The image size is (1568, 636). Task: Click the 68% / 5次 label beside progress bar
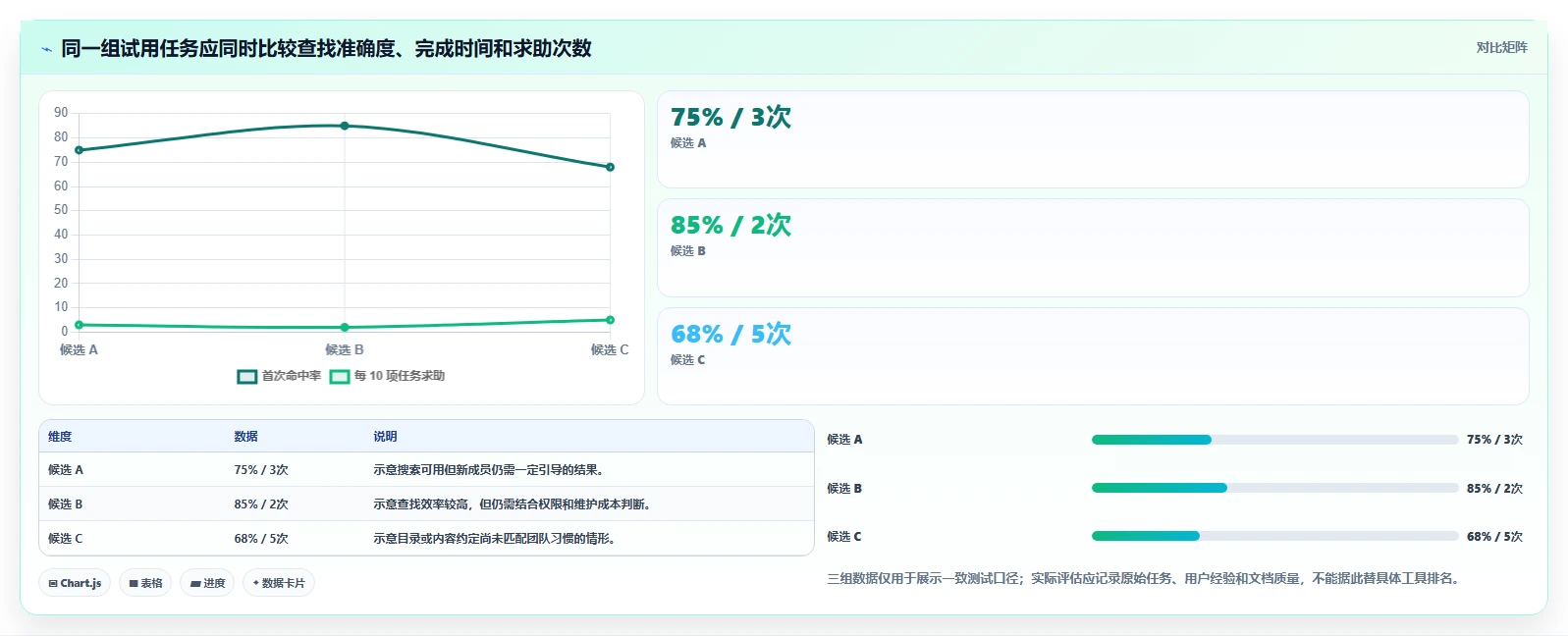pyautogui.click(x=1494, y=537)
